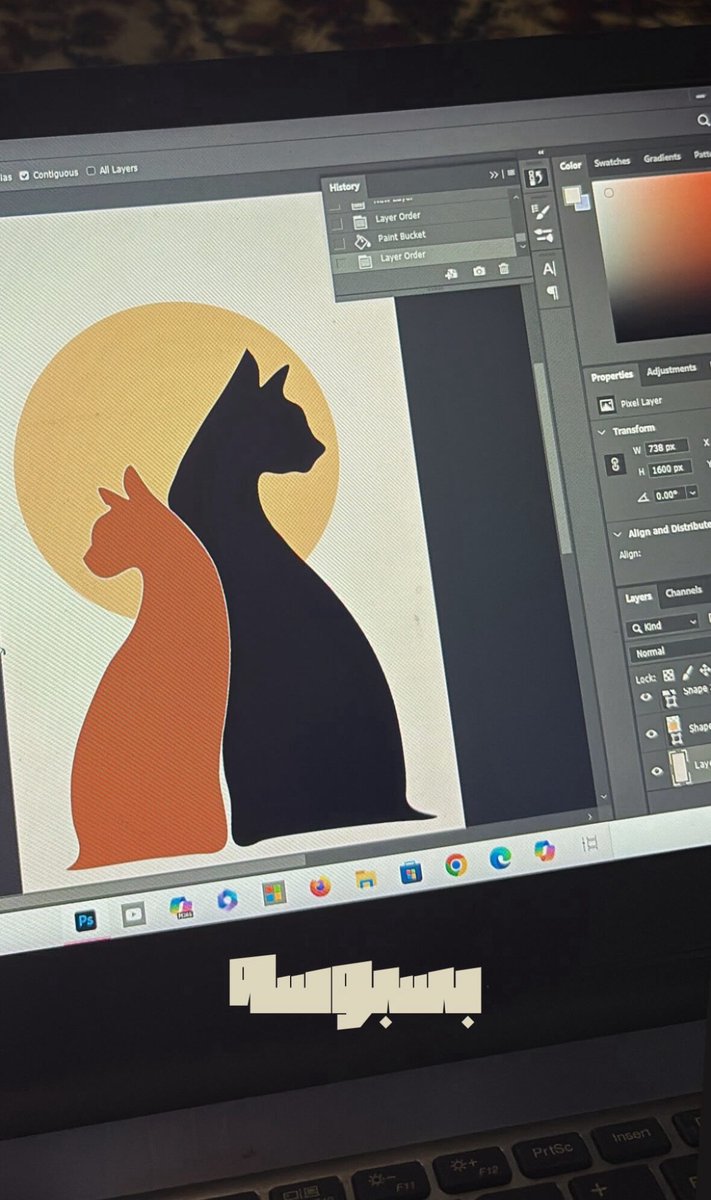Collapse the Transform section

(602, 432)
